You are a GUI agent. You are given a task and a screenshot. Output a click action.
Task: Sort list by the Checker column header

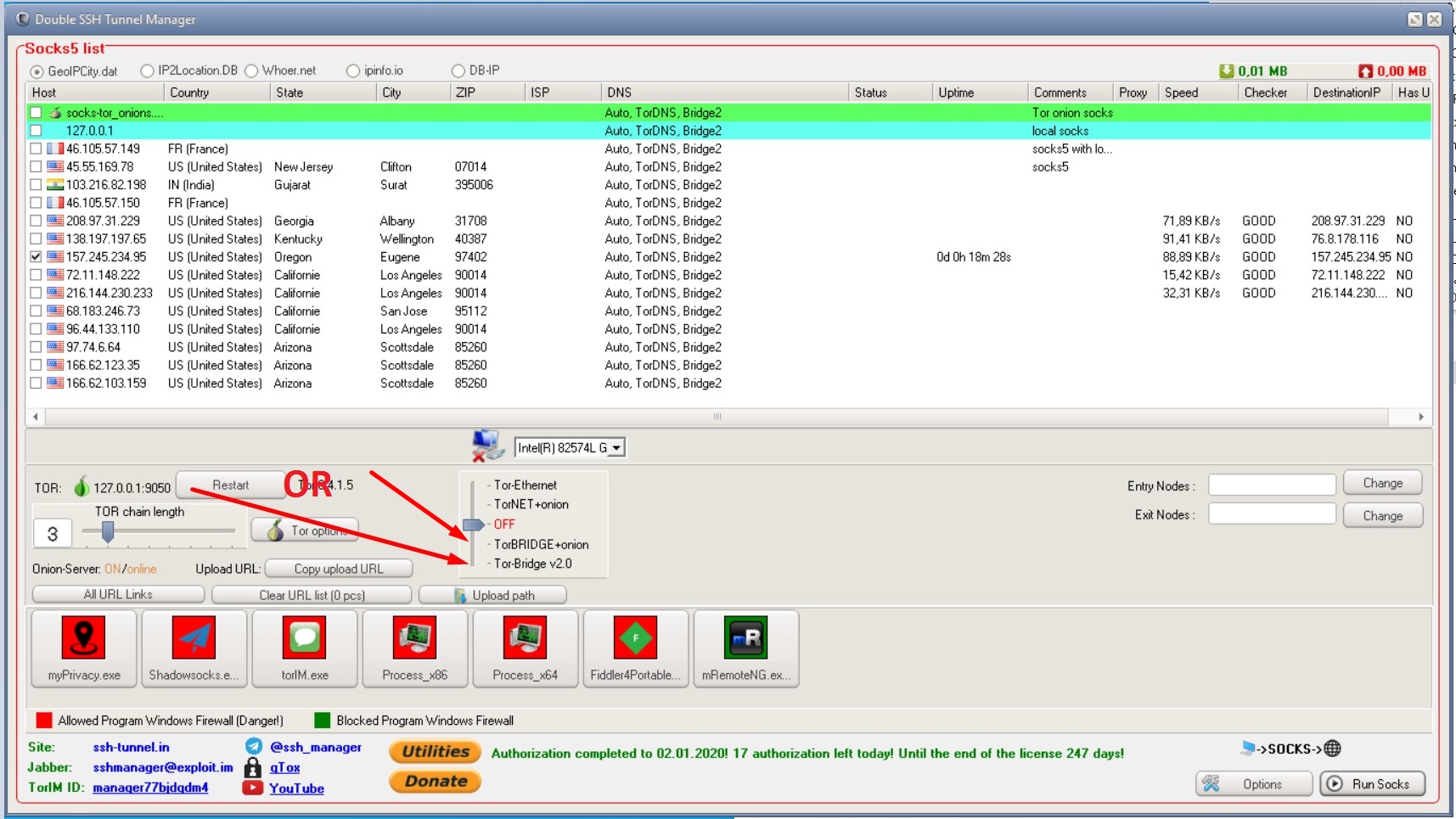pyautogui.click(x=1272, y=93)
